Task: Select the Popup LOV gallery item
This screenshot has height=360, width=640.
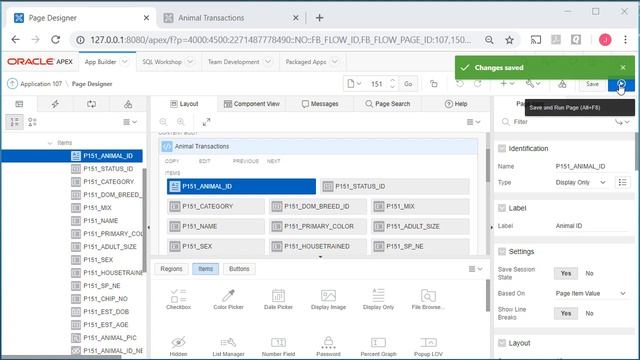Action: tap(428, 347)
